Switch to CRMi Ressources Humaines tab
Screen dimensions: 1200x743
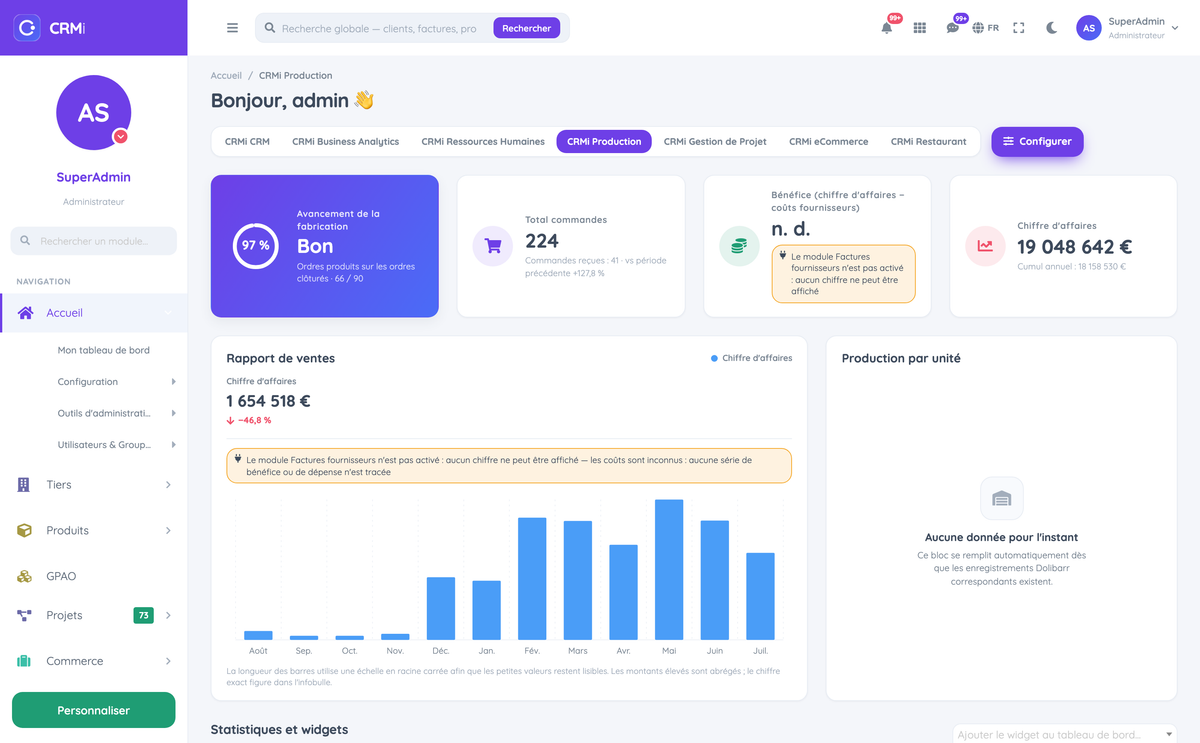(x=483, y=142)
